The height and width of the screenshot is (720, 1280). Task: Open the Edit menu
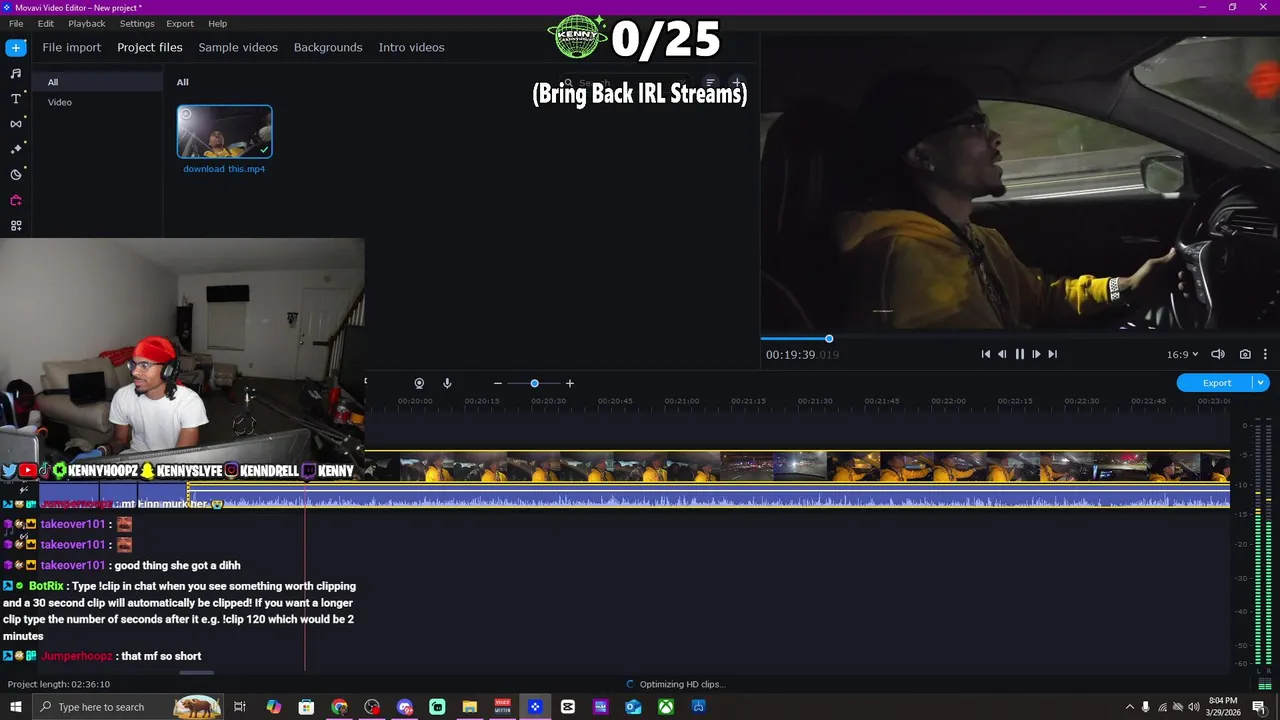click(46, 23)
